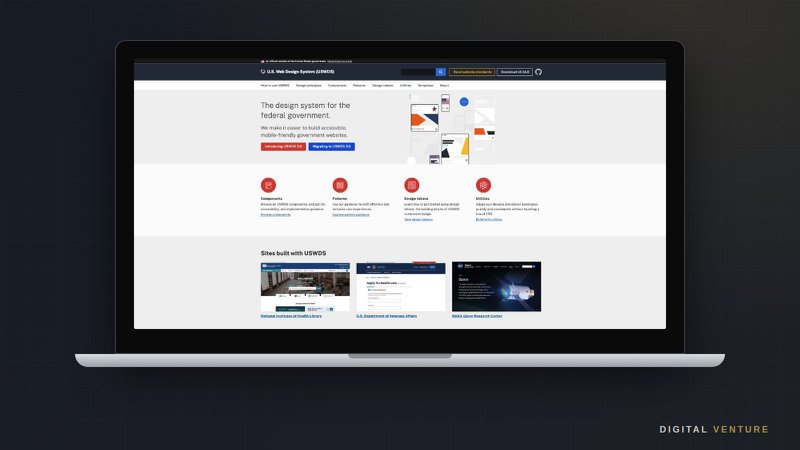Click the "Sites built with USWDS" heading
The image size is (800, 450).
point(293,253)
